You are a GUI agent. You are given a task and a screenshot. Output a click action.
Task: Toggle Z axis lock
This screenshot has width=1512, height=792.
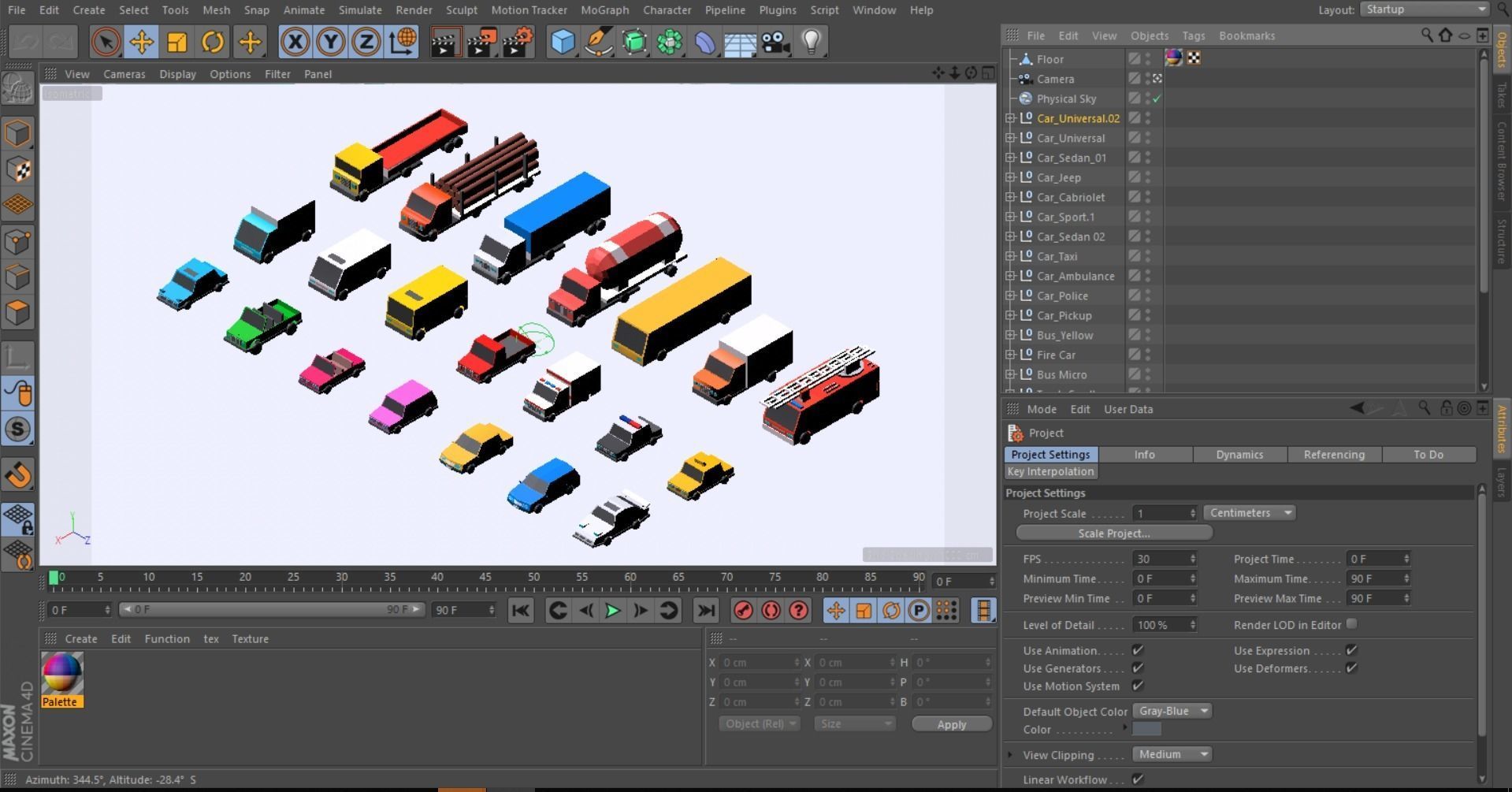click(x=366, y=42)
